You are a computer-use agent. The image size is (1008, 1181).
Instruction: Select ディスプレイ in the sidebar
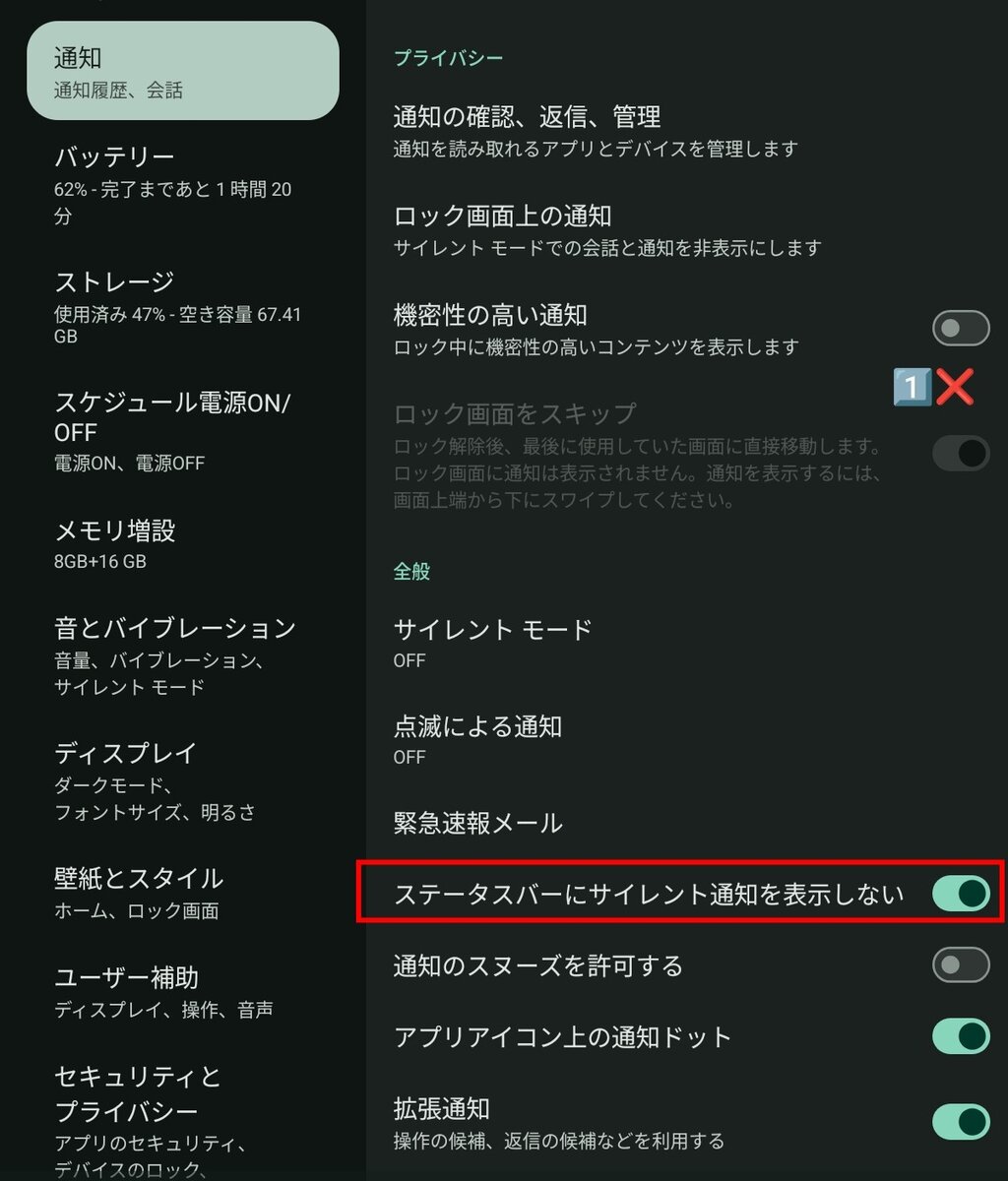click(x=183, y=780)
